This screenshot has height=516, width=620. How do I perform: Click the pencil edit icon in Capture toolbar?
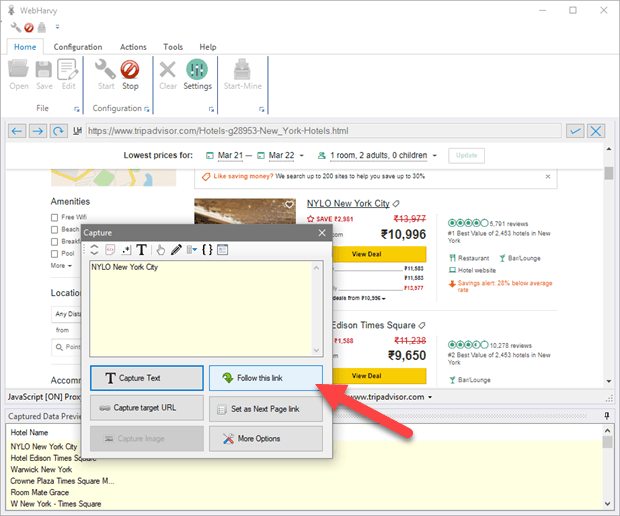176,249
